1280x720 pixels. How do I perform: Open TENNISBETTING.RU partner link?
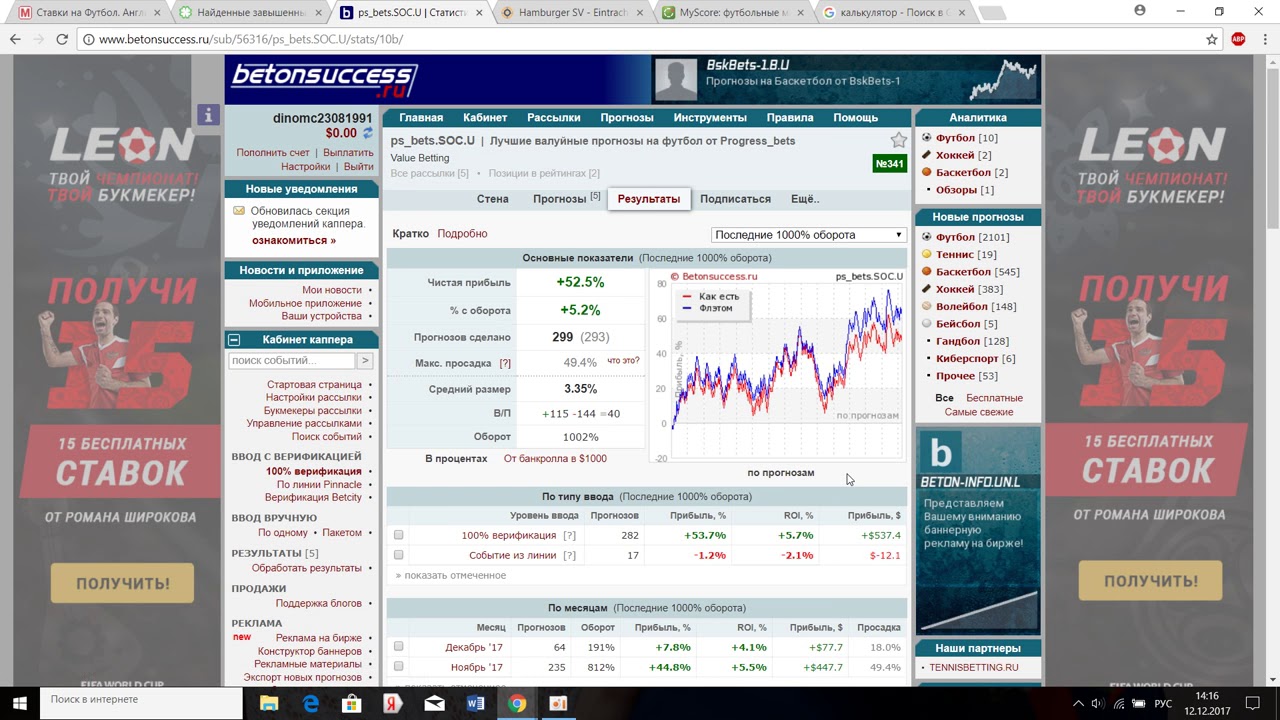pos(973,667)
